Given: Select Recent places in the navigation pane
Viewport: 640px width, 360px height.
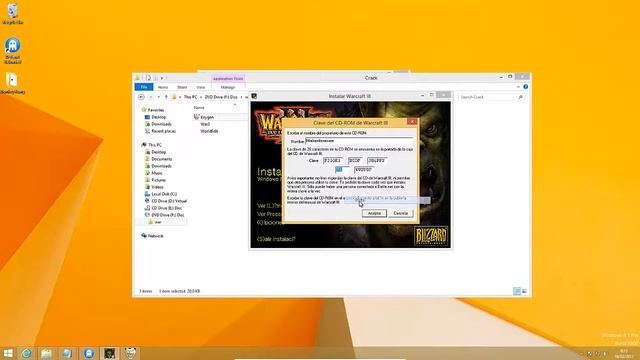Looking at the screenshot, I should pyautogui.click(x=163, y=131).
